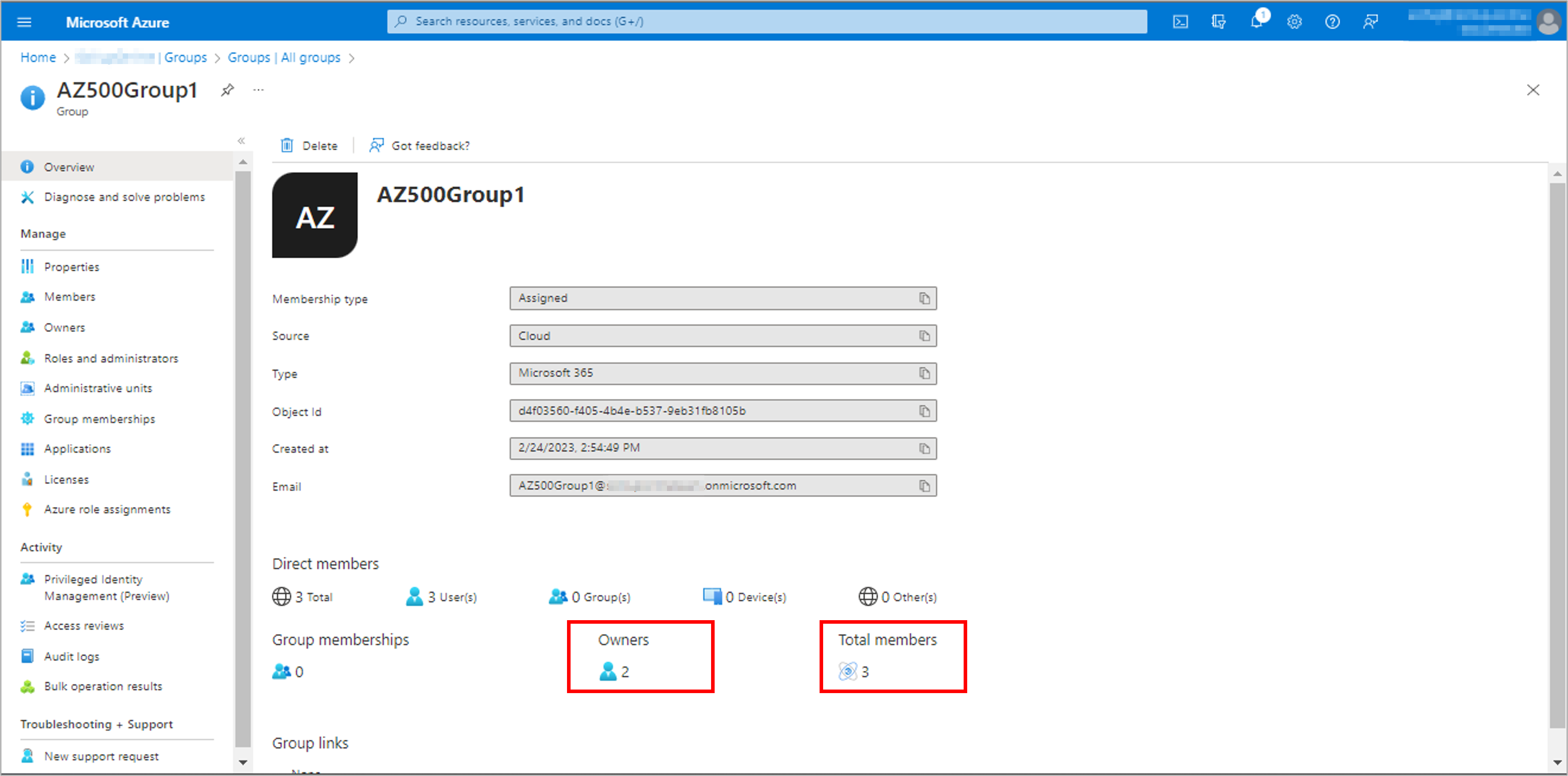Open portal settings gear
Screen dimensions: 1568x776
[x=1294, y=22]
